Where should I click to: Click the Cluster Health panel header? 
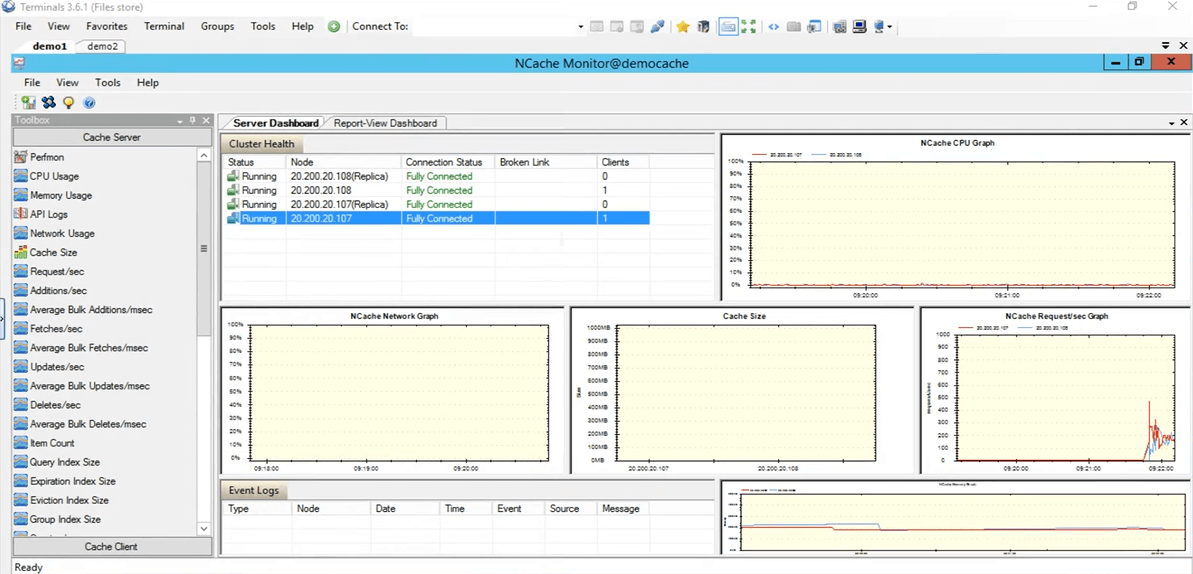pyautogui.click(x=261, y=144)
